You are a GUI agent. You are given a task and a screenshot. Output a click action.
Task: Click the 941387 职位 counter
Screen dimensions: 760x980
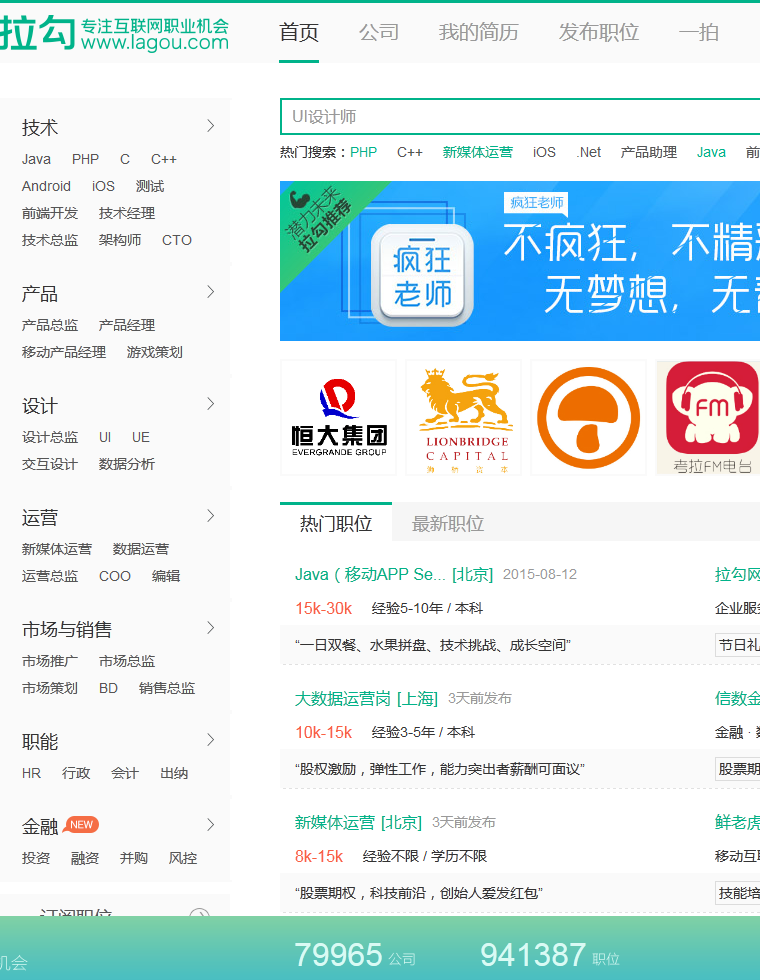coord(550,955)
